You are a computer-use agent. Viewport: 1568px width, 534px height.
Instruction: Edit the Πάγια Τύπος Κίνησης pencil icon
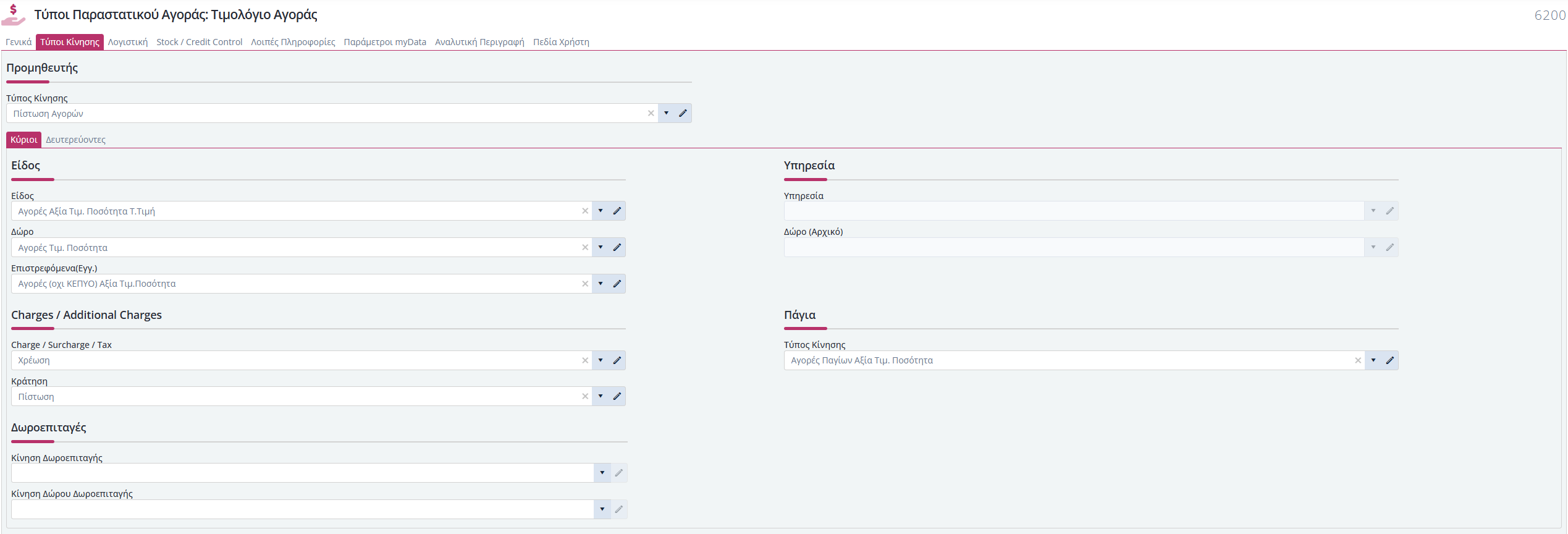point(1389,360)
